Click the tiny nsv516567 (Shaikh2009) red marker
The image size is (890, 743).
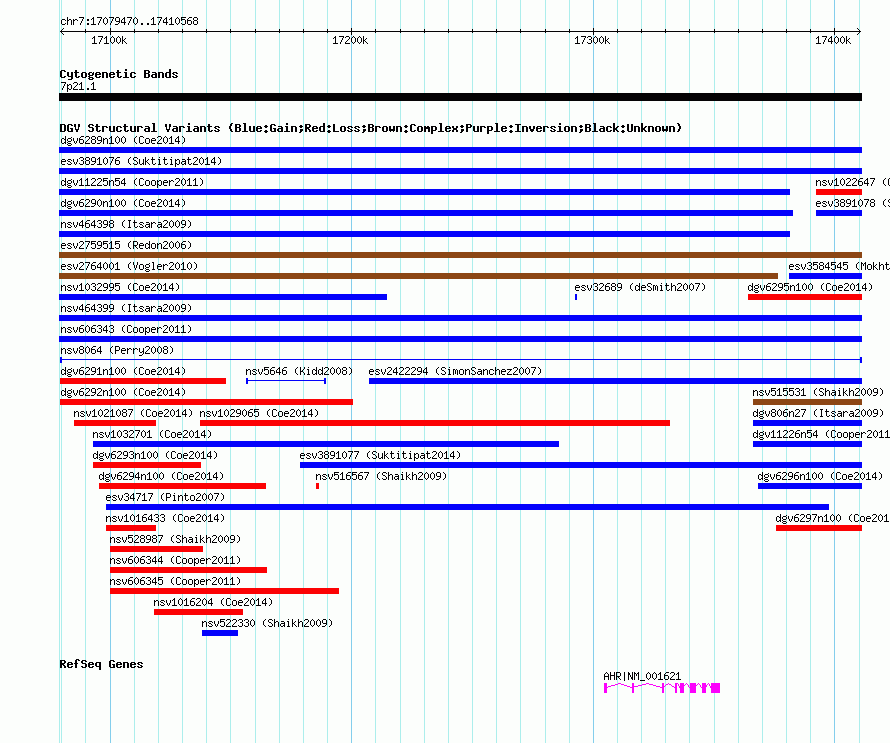(317, 486)
